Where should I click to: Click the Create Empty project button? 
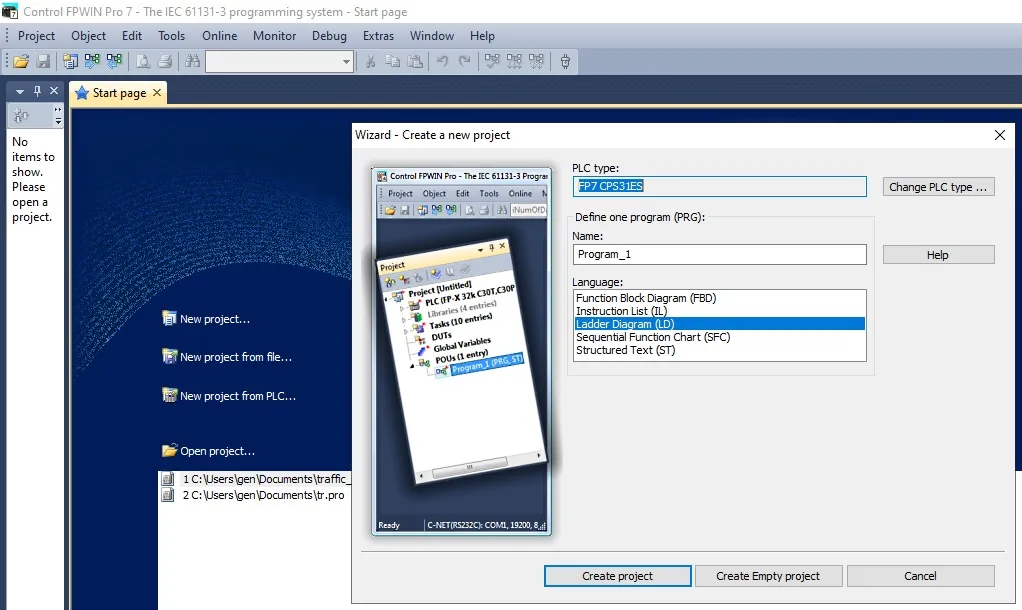[x=768, y=576]
